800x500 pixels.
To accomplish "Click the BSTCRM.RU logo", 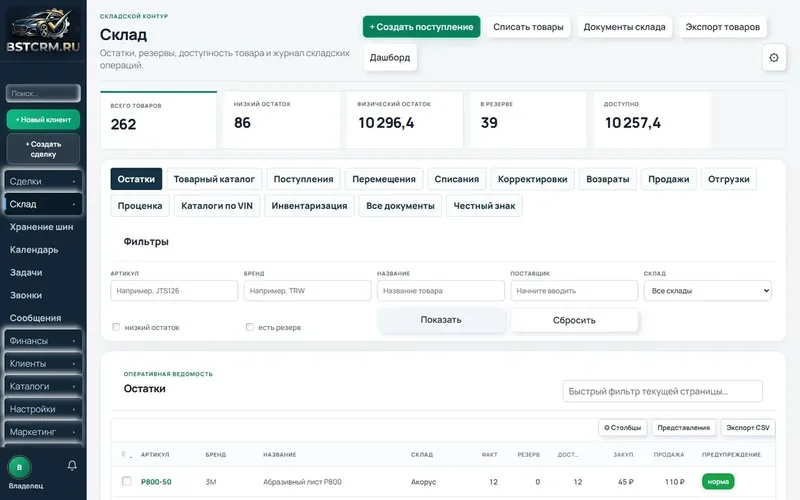I will click(x=43, y=30).
